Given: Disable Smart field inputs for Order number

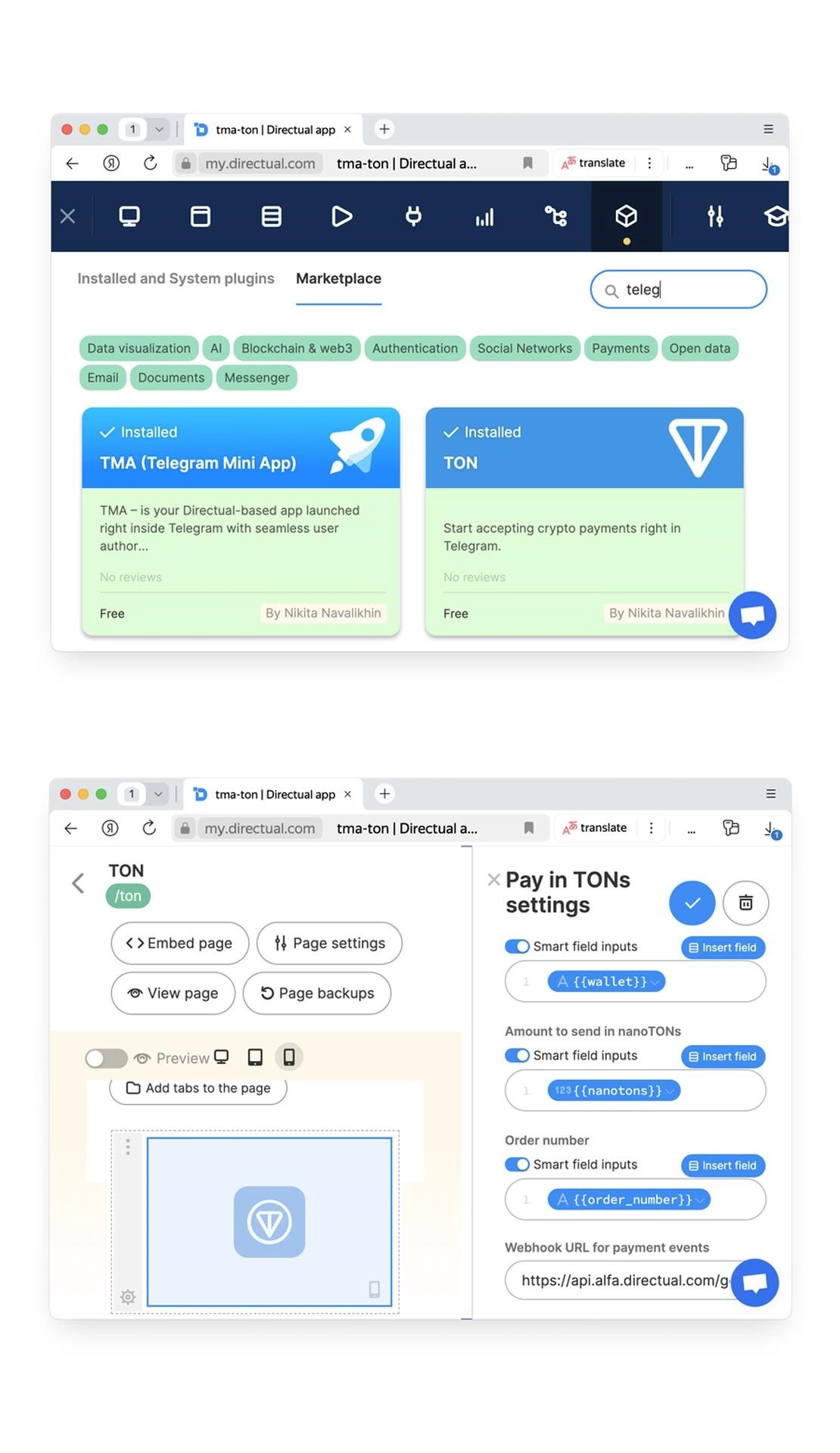Looking at the screenshot, I should tap(518, 1165).
